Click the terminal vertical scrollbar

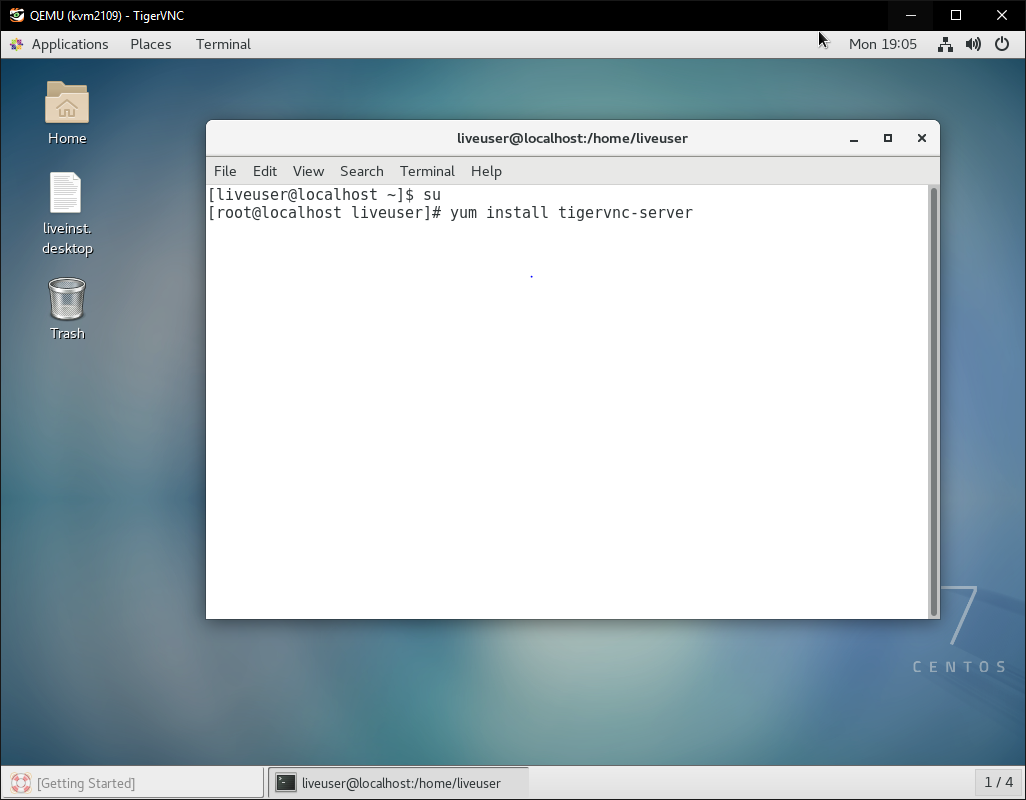coord(934,400)
